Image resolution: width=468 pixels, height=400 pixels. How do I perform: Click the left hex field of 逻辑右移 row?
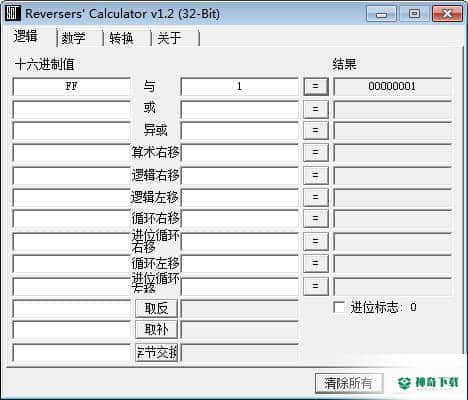(72, 175)
